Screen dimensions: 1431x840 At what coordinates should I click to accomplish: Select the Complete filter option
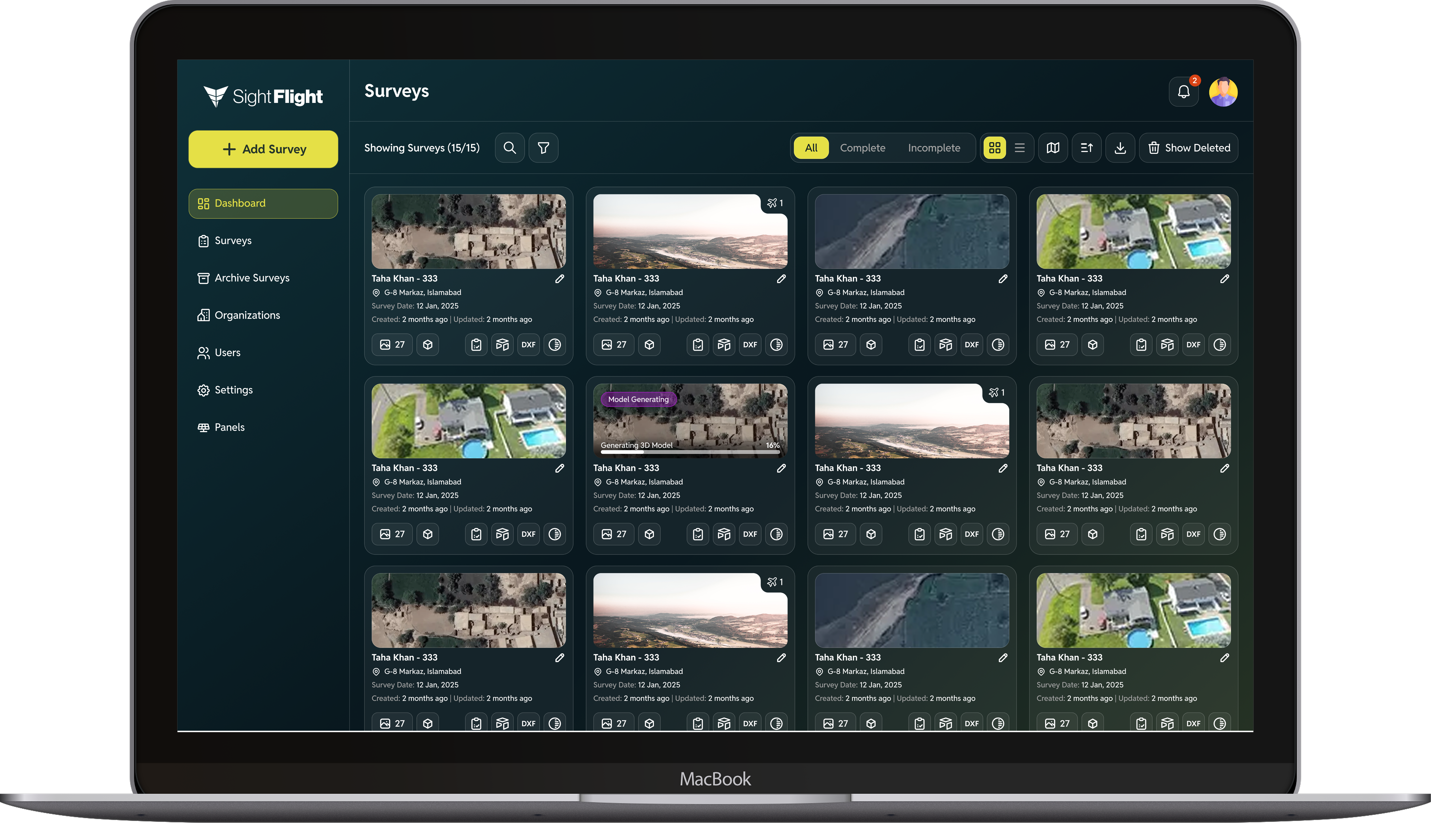(863, 148)
